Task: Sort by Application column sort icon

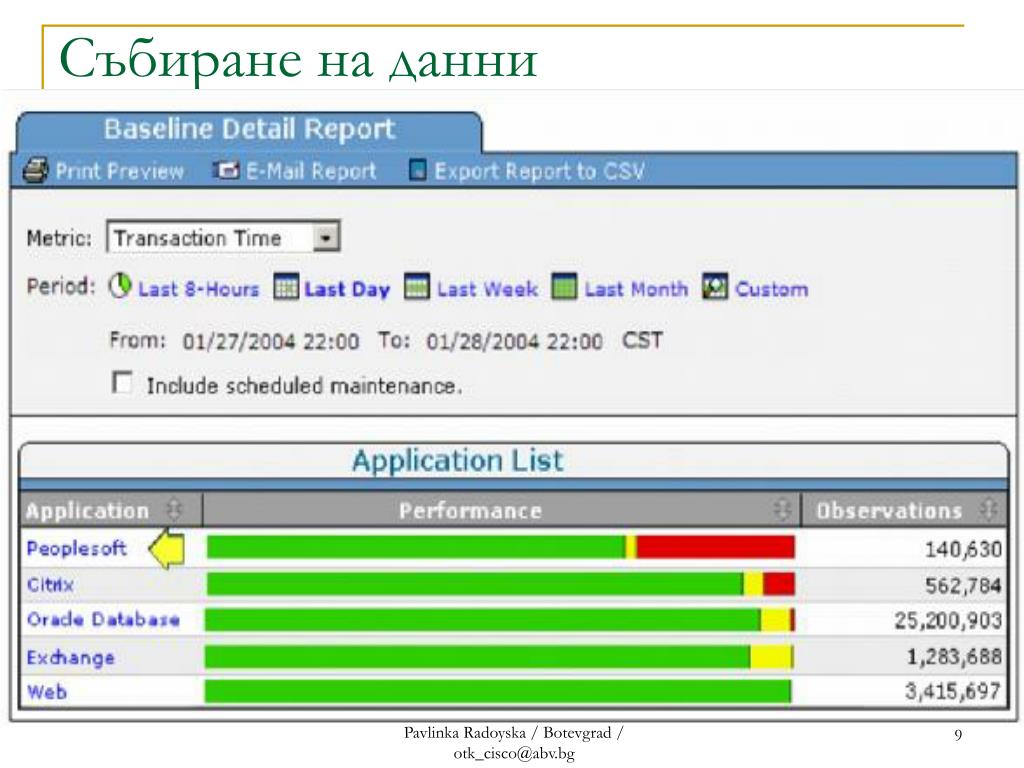Action: click(x=174, y=509)
